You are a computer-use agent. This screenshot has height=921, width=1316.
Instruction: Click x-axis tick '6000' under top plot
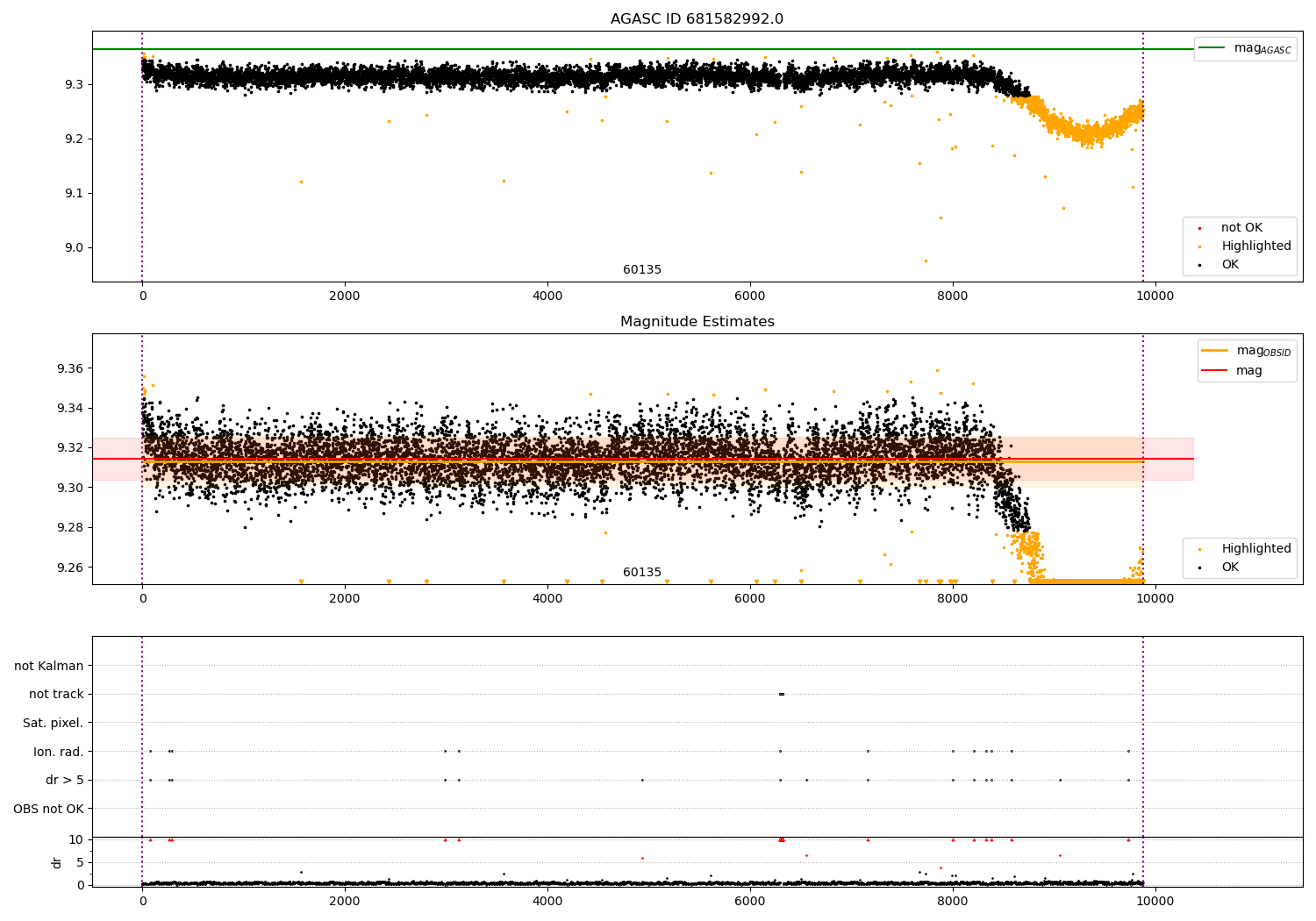[750, 296]
